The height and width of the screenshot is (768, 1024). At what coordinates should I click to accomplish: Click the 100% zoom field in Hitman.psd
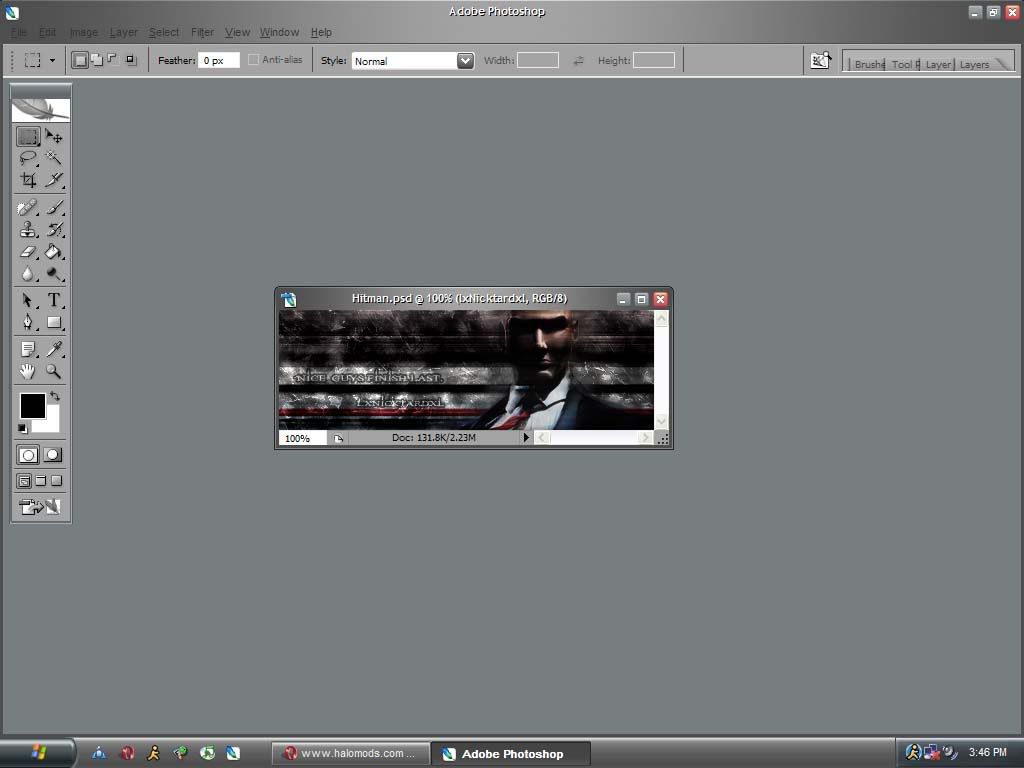click(x=302, y=438)
